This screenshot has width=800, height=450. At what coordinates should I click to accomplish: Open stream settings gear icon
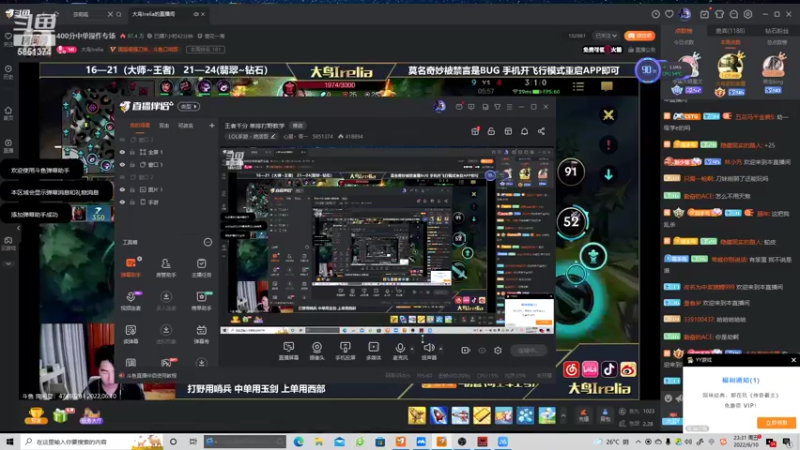(498, 351)
